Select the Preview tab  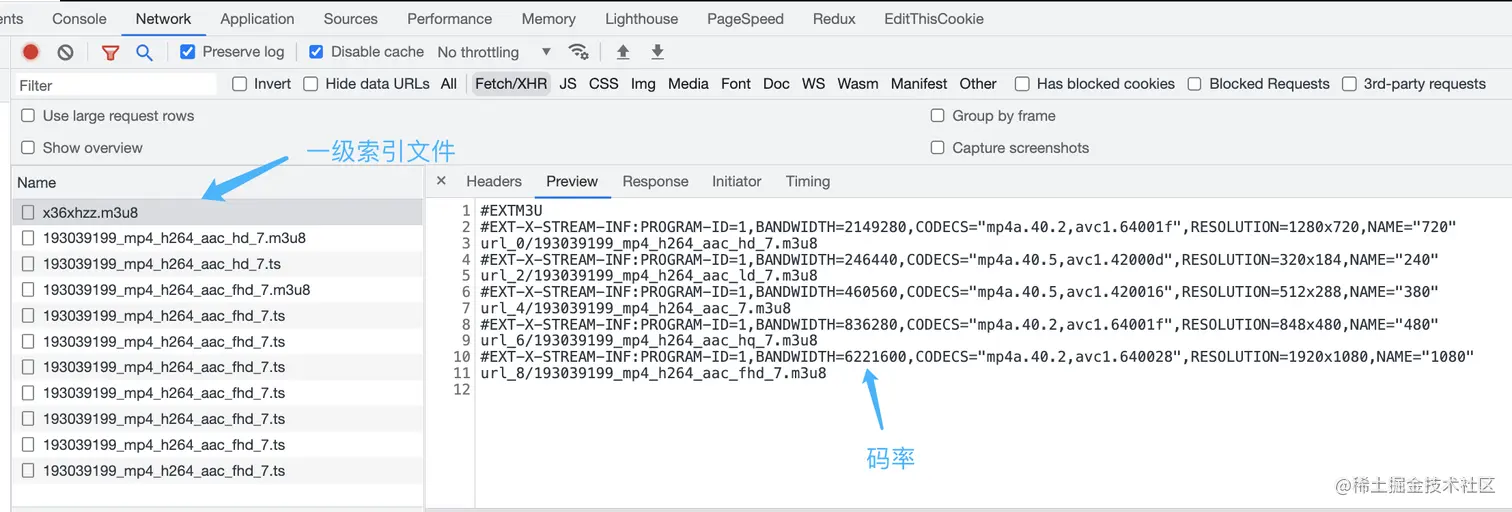[x=572, y=181]
